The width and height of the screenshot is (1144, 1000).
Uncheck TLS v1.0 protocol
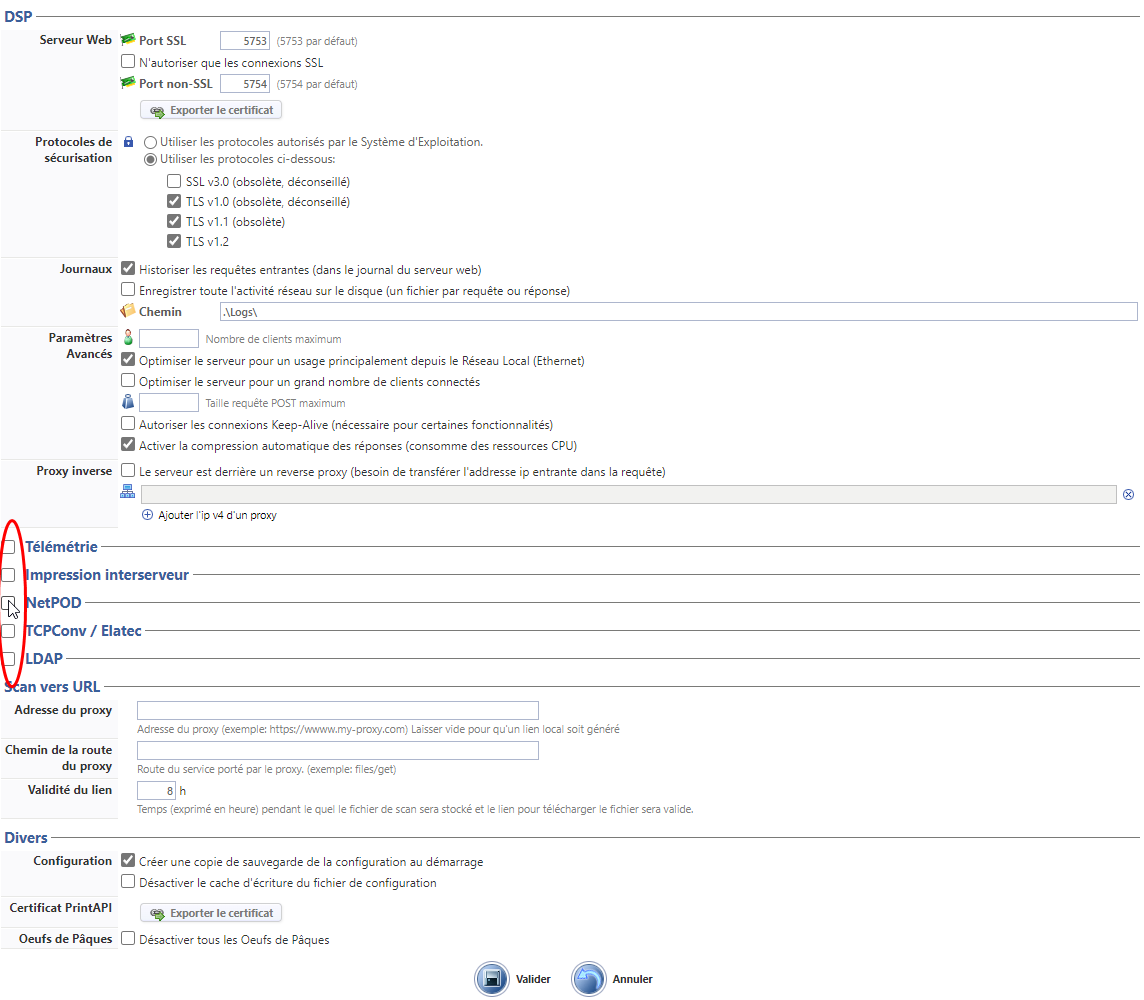tap(174, 202)
